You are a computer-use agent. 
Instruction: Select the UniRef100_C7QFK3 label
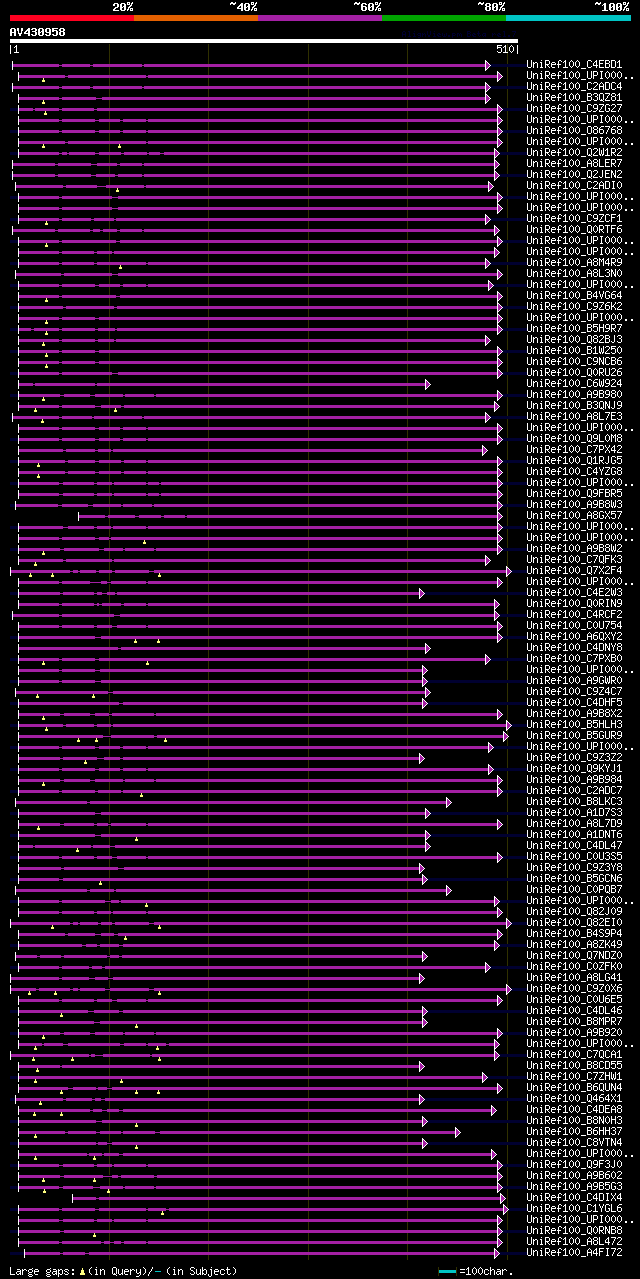click(574, 560)
